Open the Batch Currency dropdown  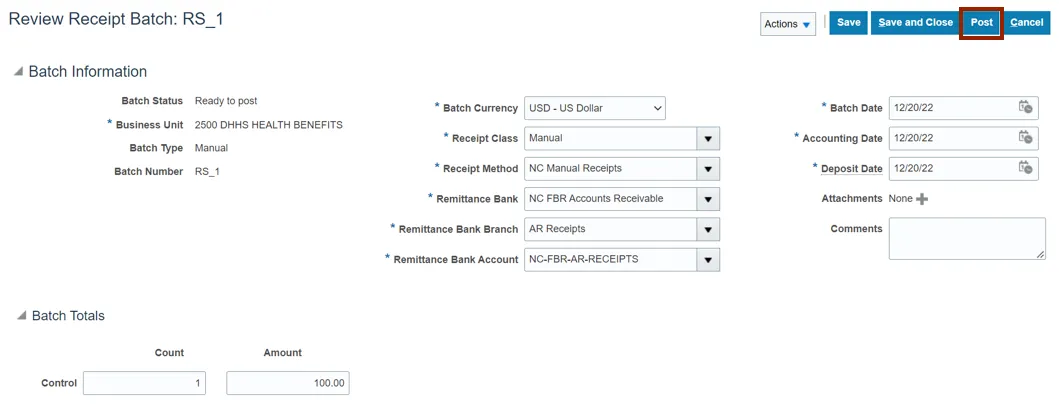(x=594, y=108)
